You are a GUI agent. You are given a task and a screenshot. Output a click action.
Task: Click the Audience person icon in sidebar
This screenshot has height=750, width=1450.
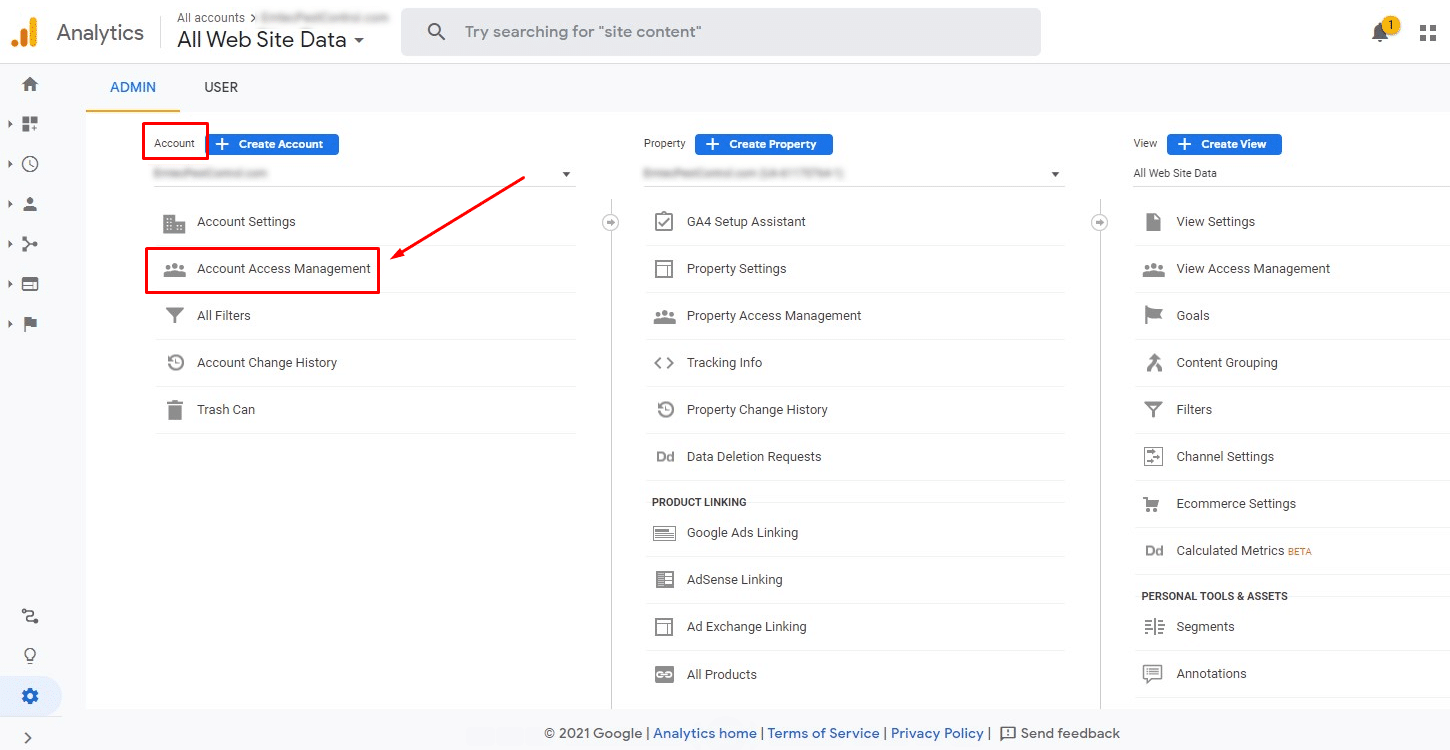30,204
